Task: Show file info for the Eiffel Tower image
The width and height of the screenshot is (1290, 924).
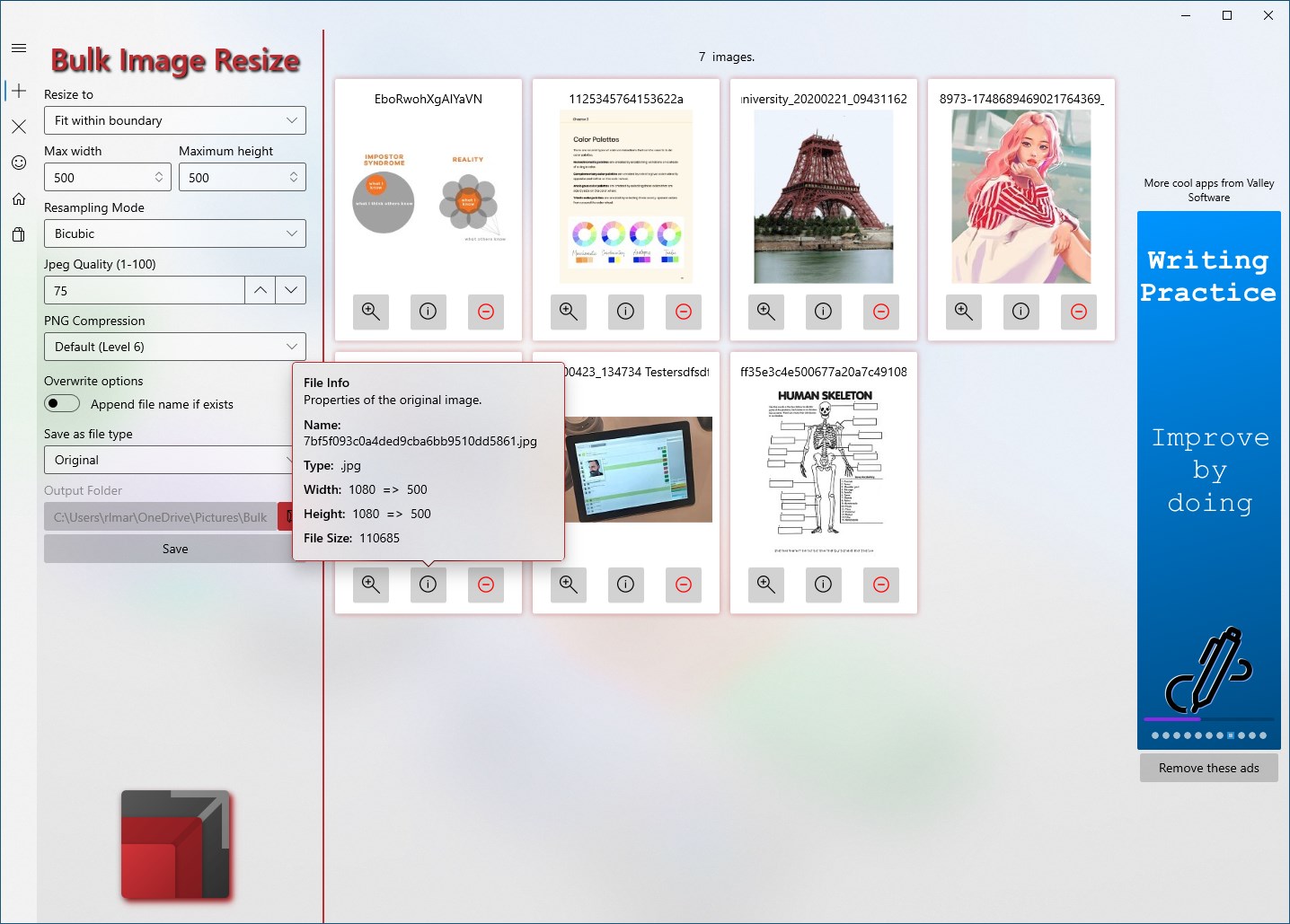Action: pyautogui.click(x=824, y=312)
